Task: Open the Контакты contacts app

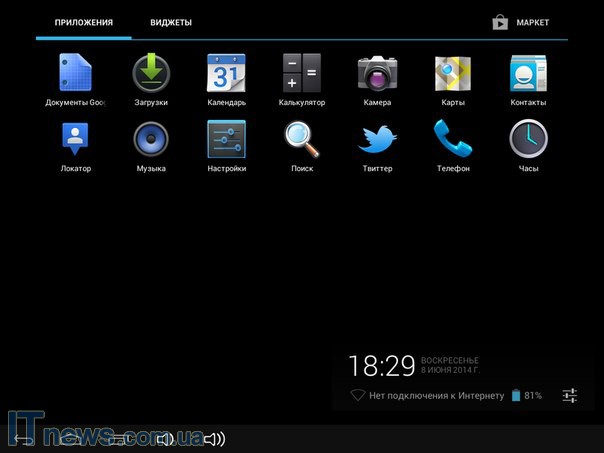Action: point(528,74)
